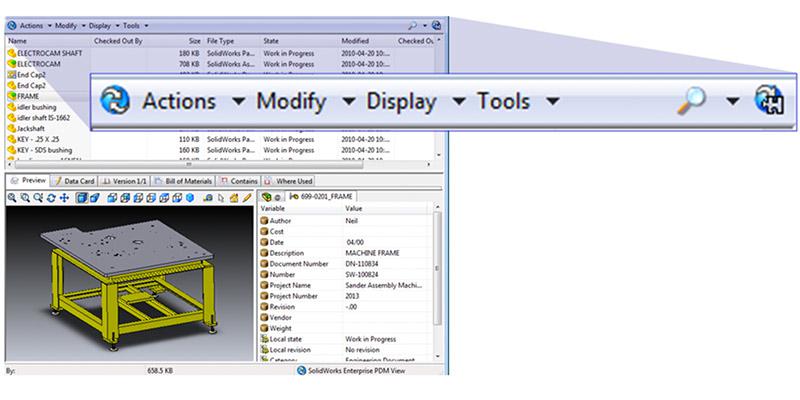Open the Bill of Materials tab
800x400 pixels.
183,181
